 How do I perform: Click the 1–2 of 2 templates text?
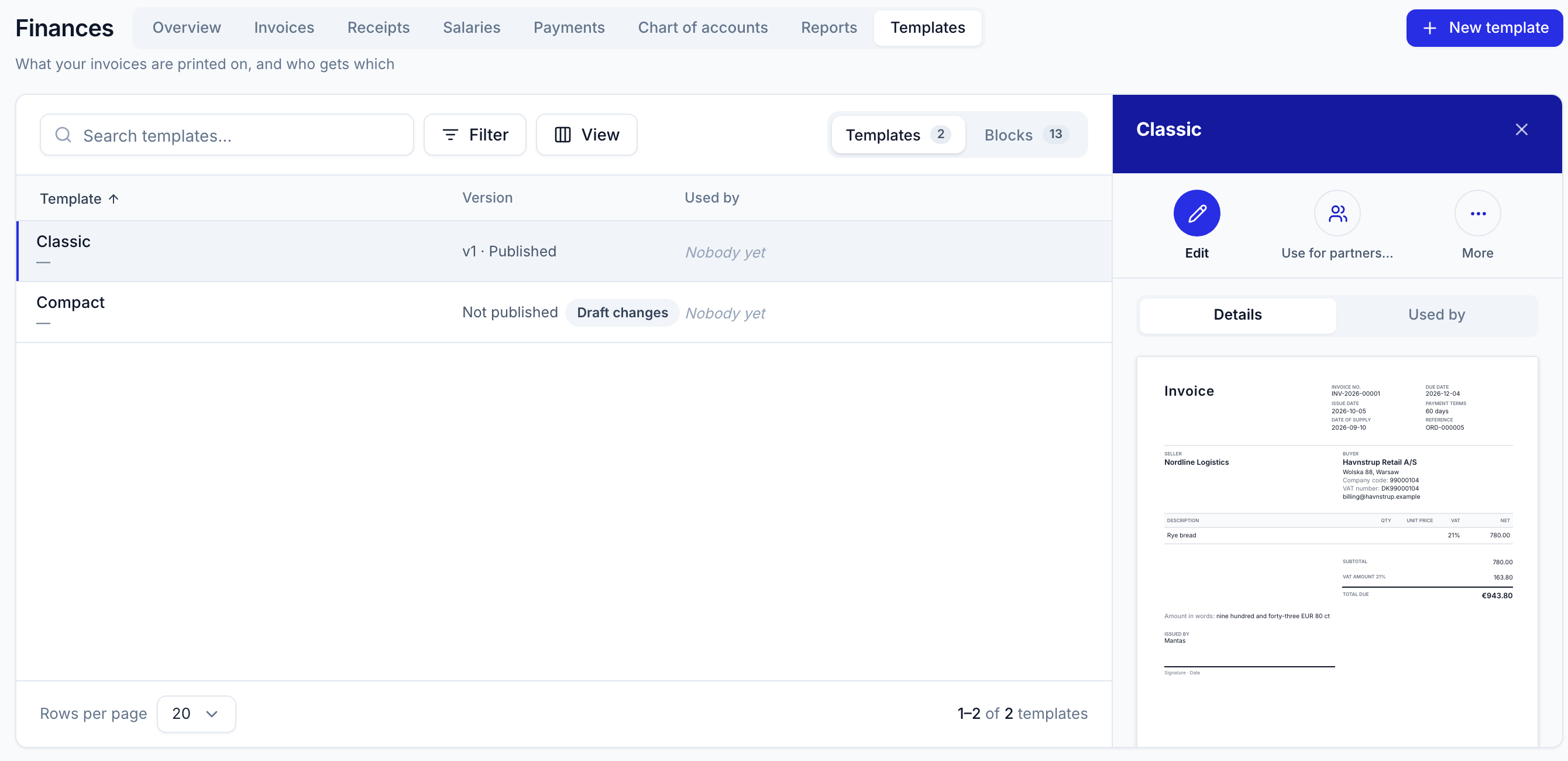[x=1022, y=714]
